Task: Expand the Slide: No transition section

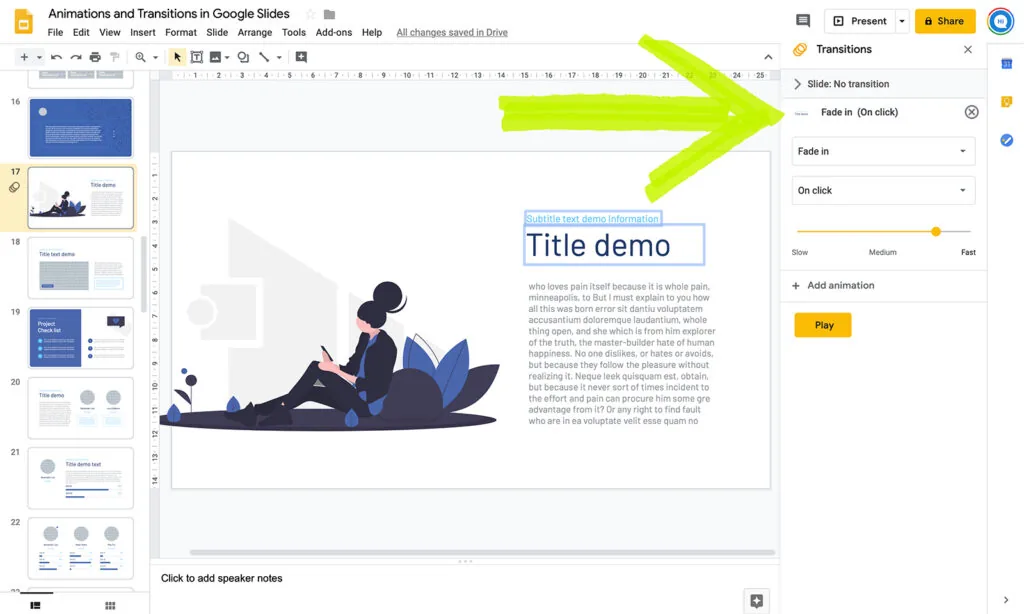Action: click(884, 84)
